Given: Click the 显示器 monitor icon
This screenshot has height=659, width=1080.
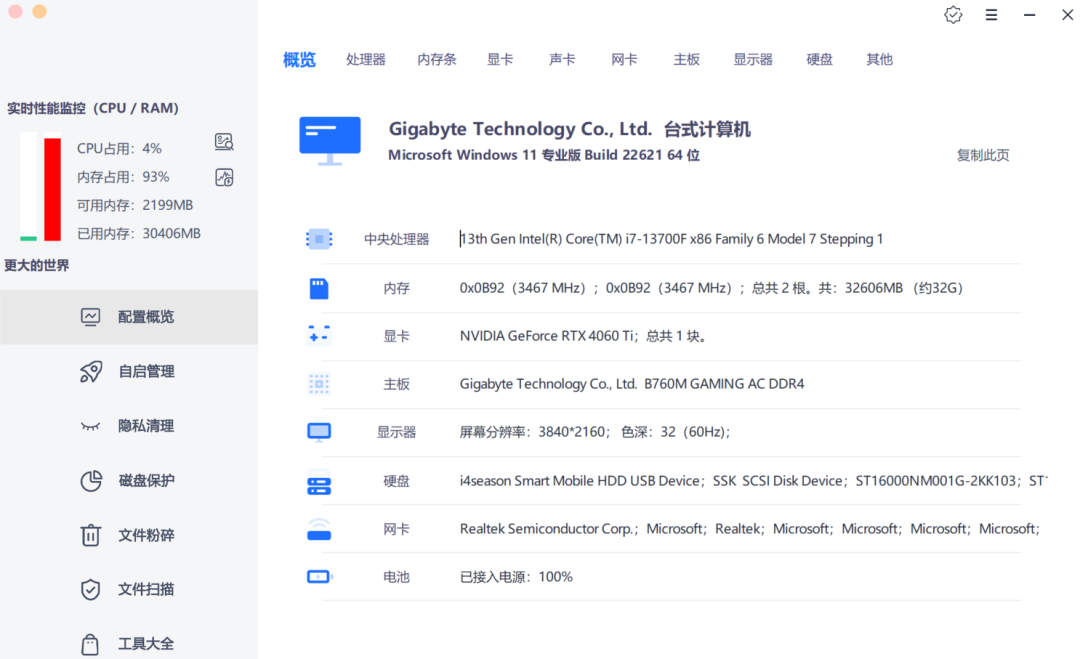Looking at the screenshot, I should coord(319,432).
